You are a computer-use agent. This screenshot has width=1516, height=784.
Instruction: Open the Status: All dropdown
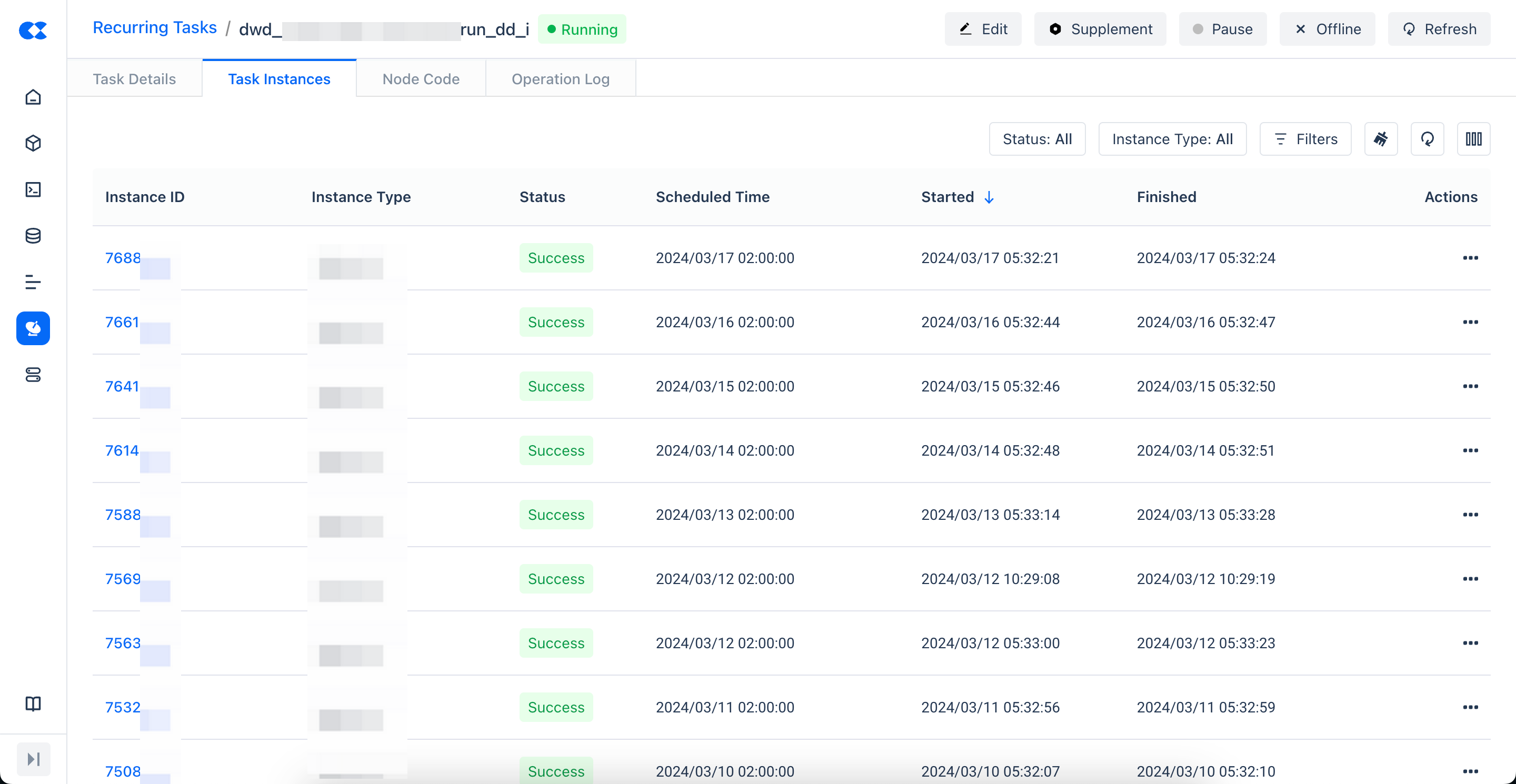tap(1037, 139)
